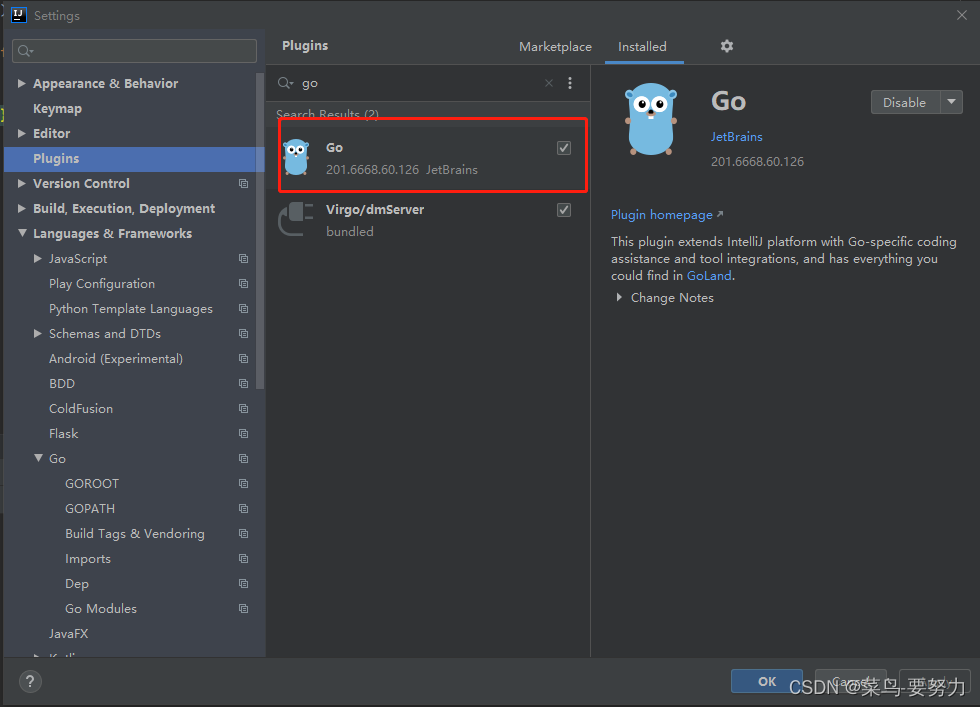
Task: Open the GoLand link in the description
Action: click(x=709, y=276)
